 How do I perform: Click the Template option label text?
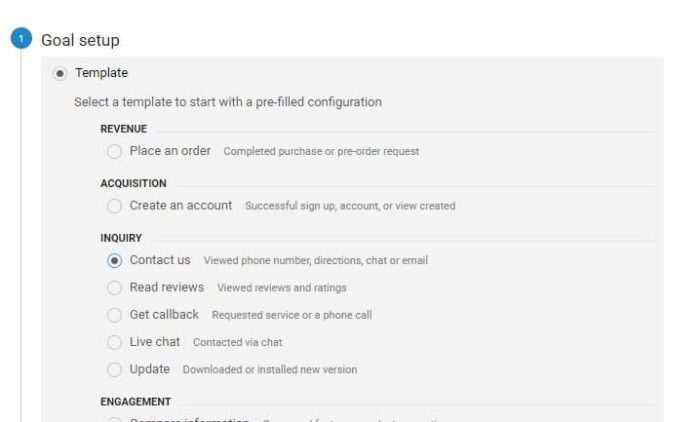pos(101,73)
